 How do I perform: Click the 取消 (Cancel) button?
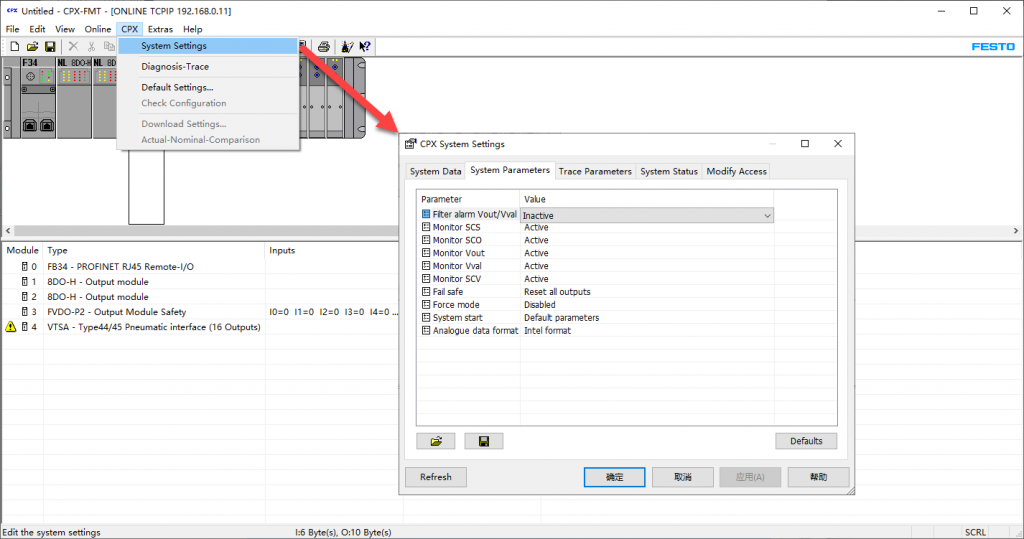click(x=682, y=477)
